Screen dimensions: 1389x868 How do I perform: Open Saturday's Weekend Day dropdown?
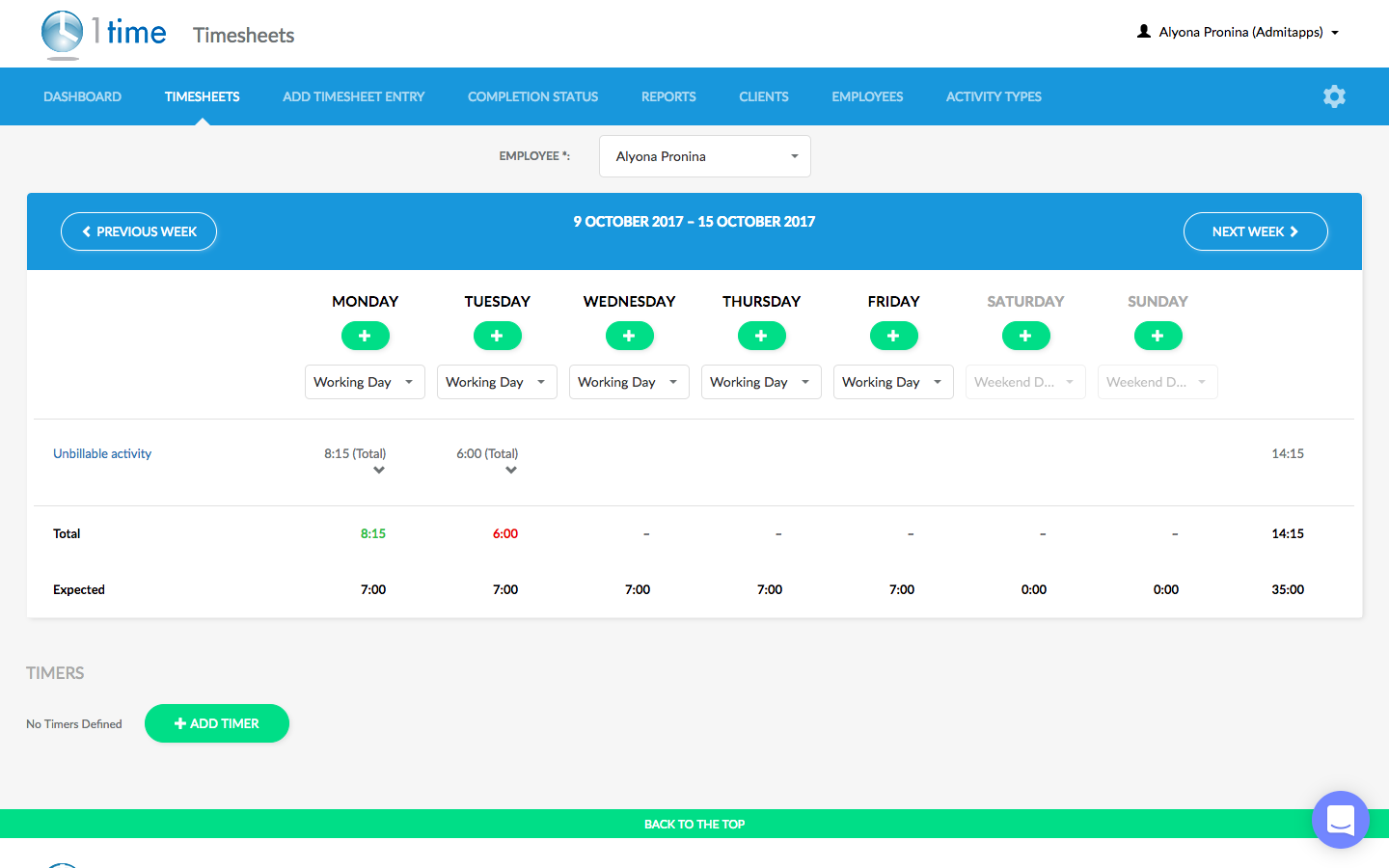point(1025,382)
